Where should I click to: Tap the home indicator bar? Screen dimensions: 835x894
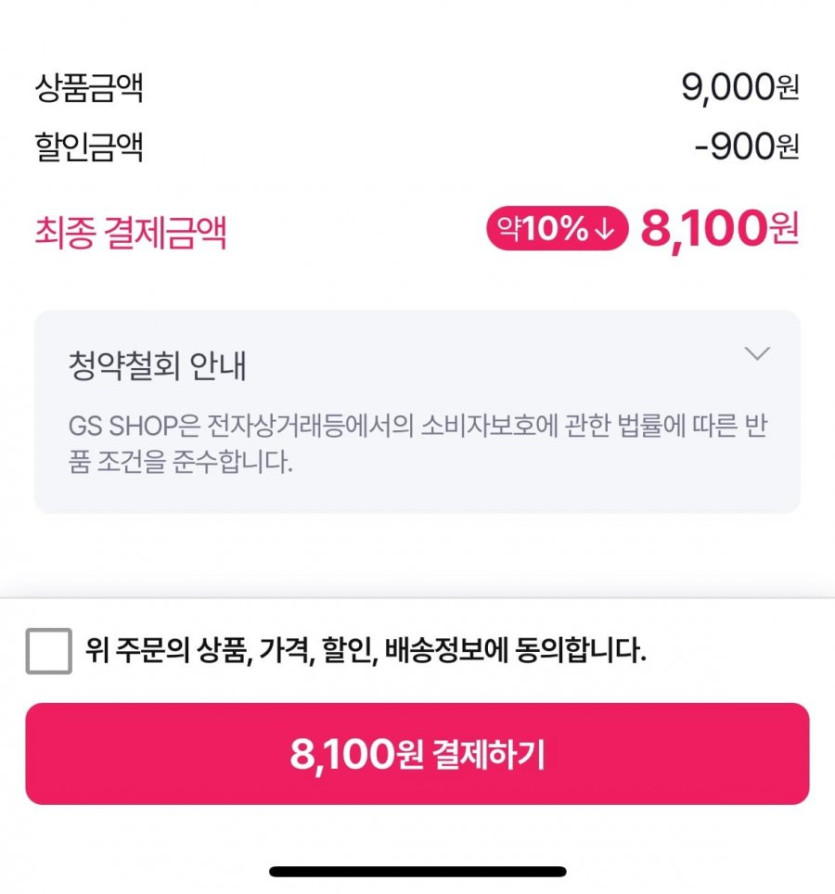pos(417,872)
